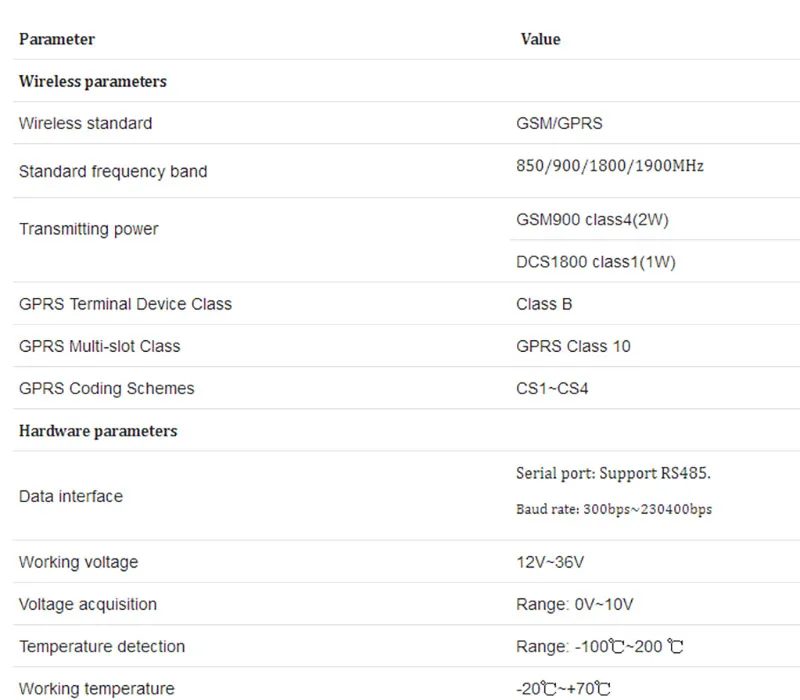Select the GPRS Terminal Device Class label
The image size is (800, 700).
[x=125, y=304]
